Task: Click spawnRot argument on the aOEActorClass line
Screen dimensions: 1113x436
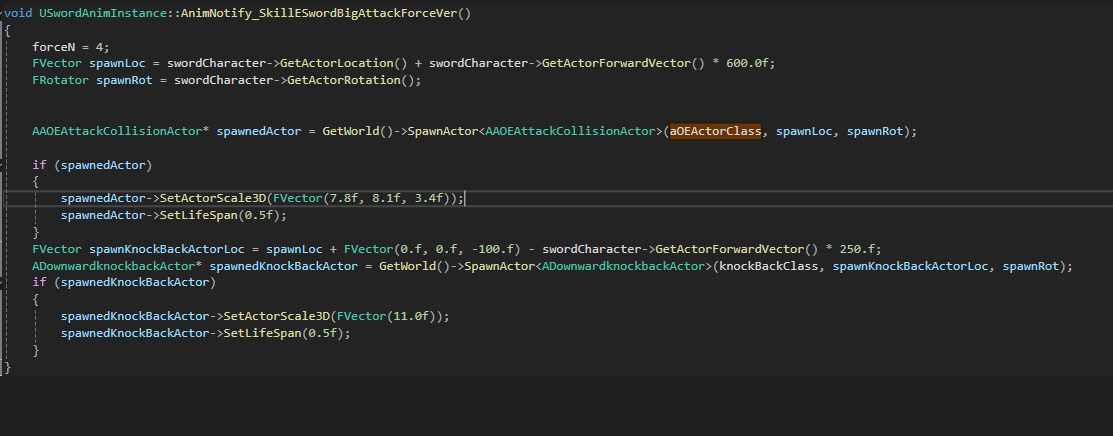Action: (874, 131)
